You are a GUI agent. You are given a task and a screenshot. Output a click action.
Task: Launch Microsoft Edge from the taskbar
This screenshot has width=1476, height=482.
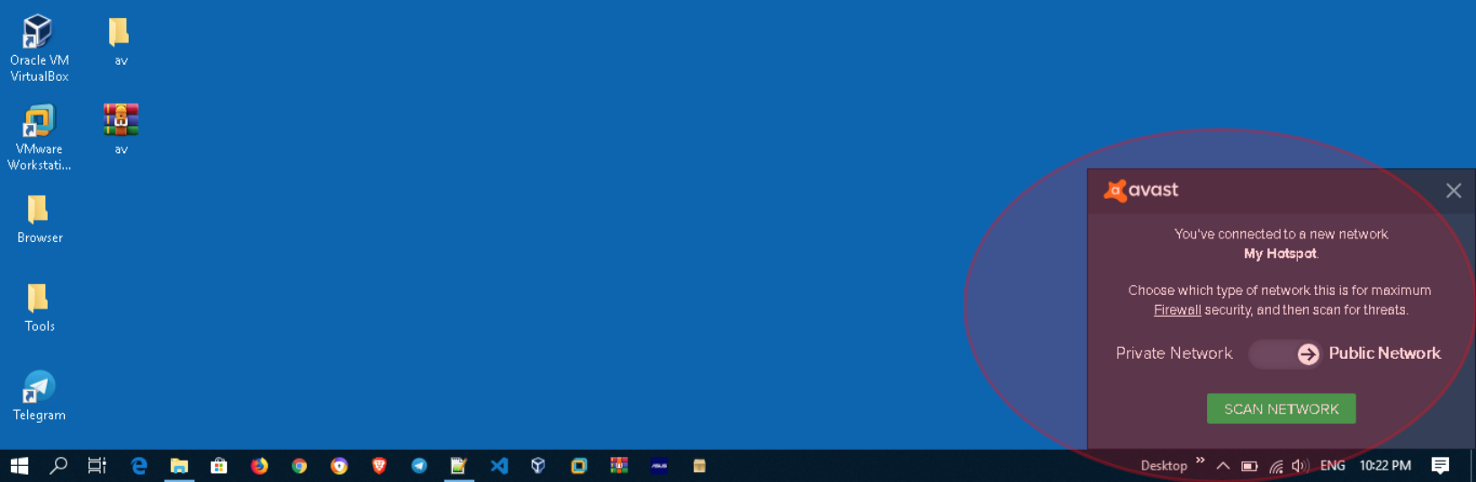pos(139,466)
